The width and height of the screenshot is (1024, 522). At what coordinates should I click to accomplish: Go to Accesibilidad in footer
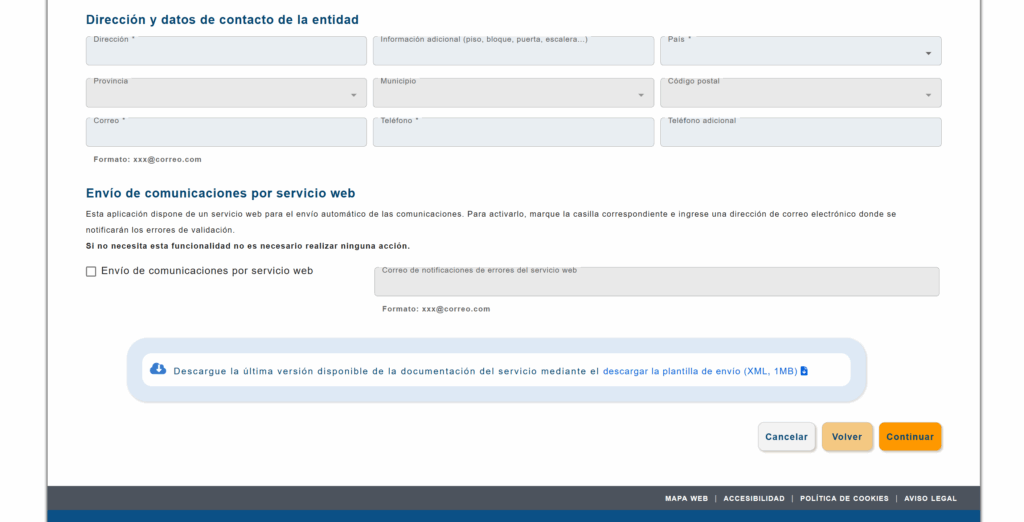tap(754, 498)
